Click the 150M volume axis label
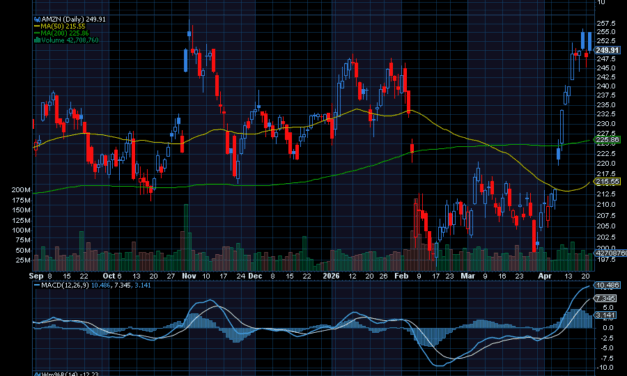 click(21, 210)
